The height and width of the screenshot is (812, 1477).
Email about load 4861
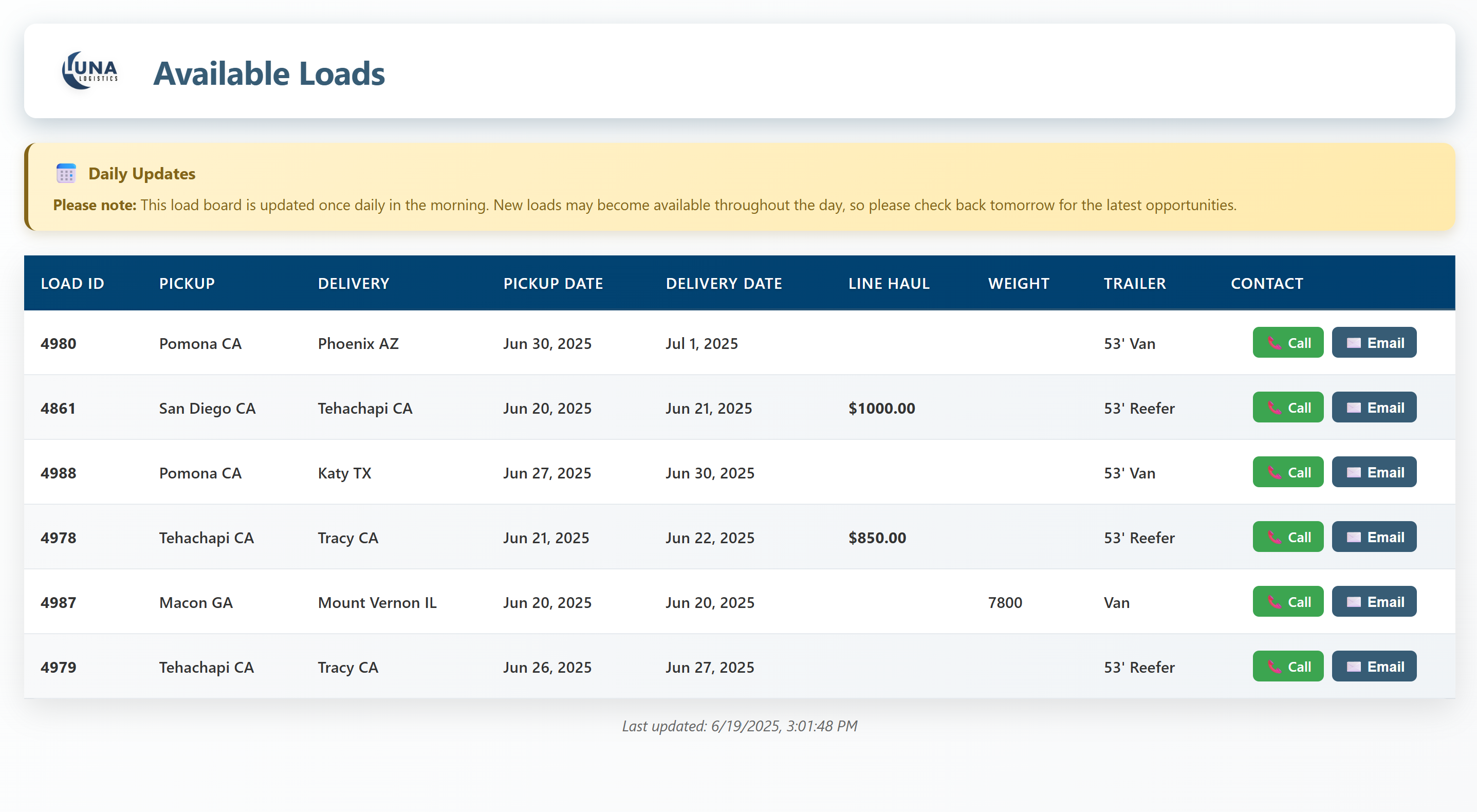(x=1374, y=408)
